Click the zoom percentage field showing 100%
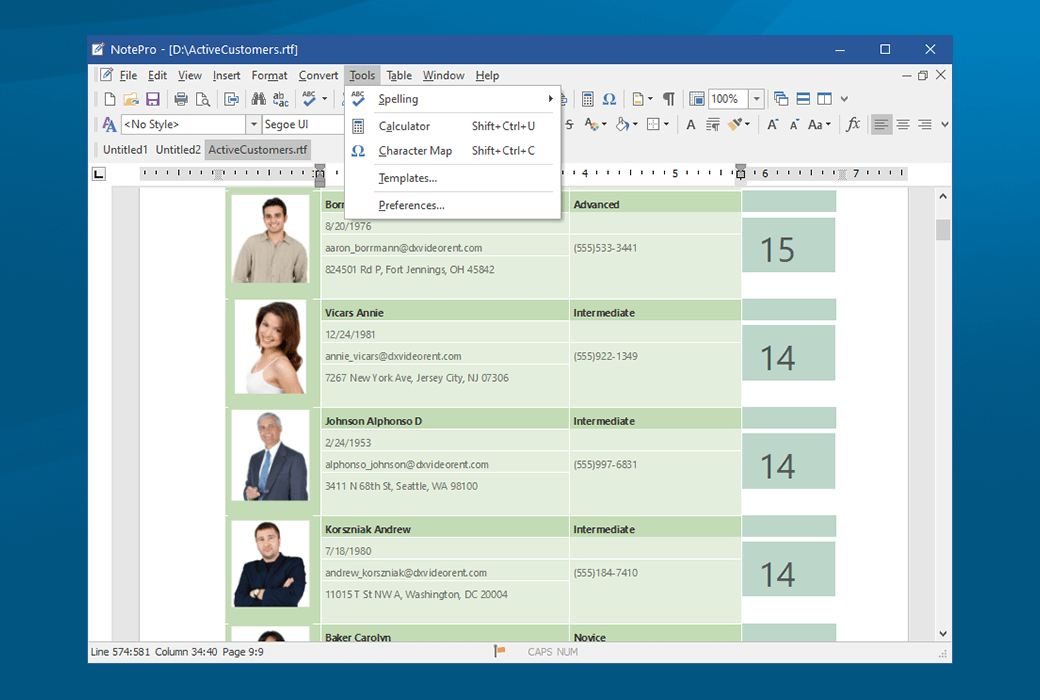Image resolution: width=1040 pixels, height=700 pixels. [x=729, y=100]
